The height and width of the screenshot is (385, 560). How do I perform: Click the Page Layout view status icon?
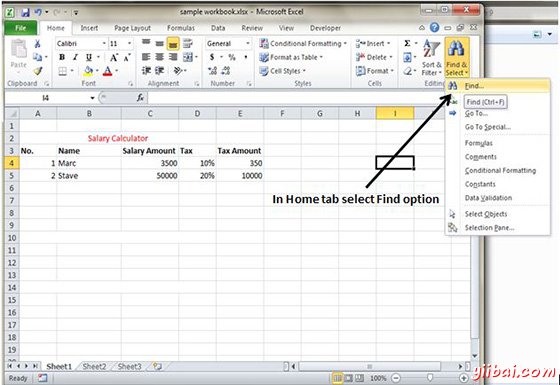tap(349, 378)
